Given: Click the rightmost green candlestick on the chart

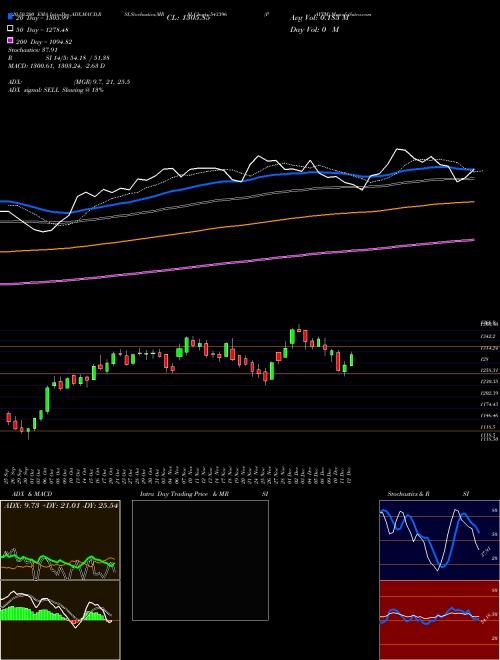Looking at the screenshot, I should click(x=351, y=359).
